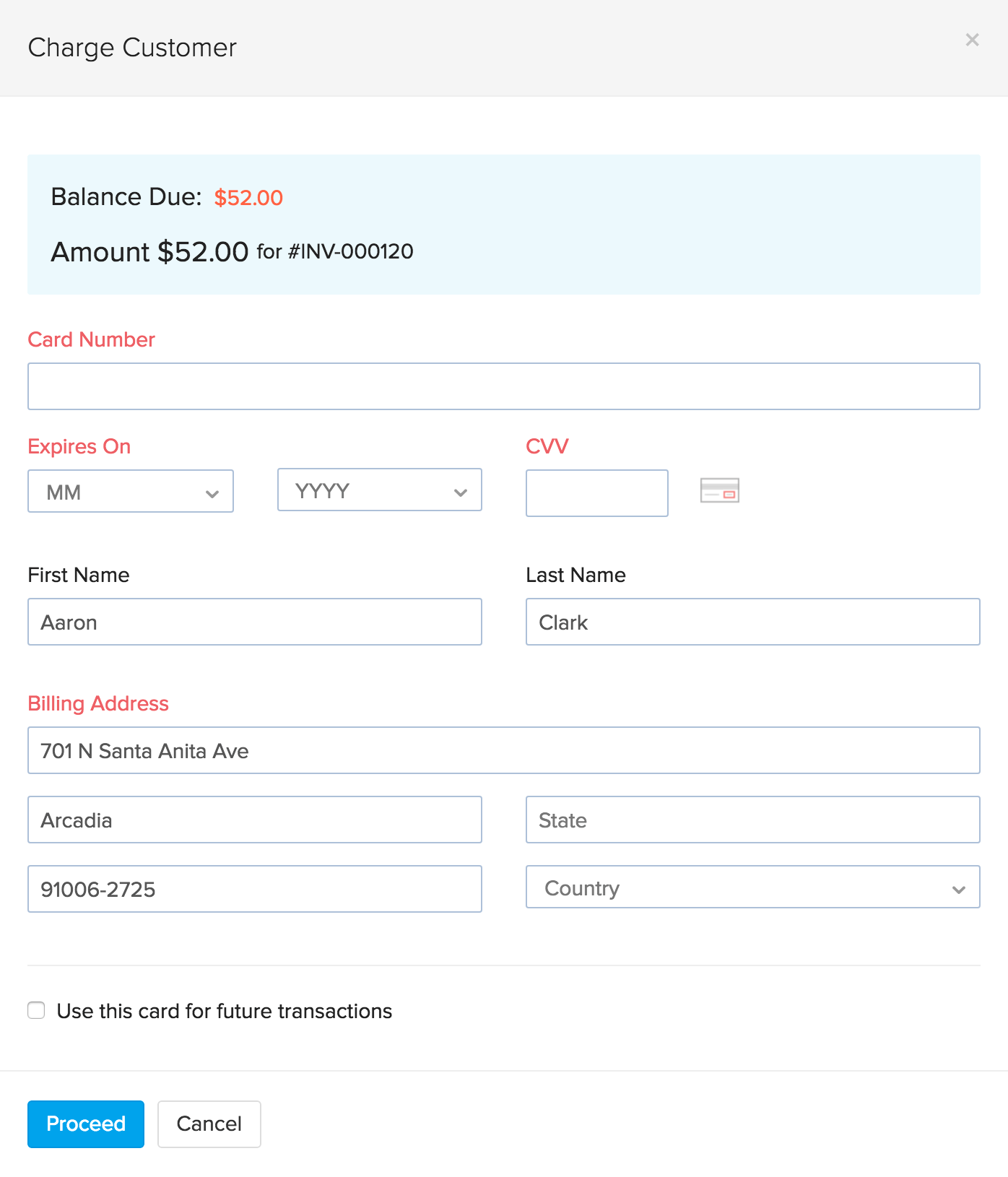Click the Proceed button
The image size is (1008, 1177).
(85, 1124)
